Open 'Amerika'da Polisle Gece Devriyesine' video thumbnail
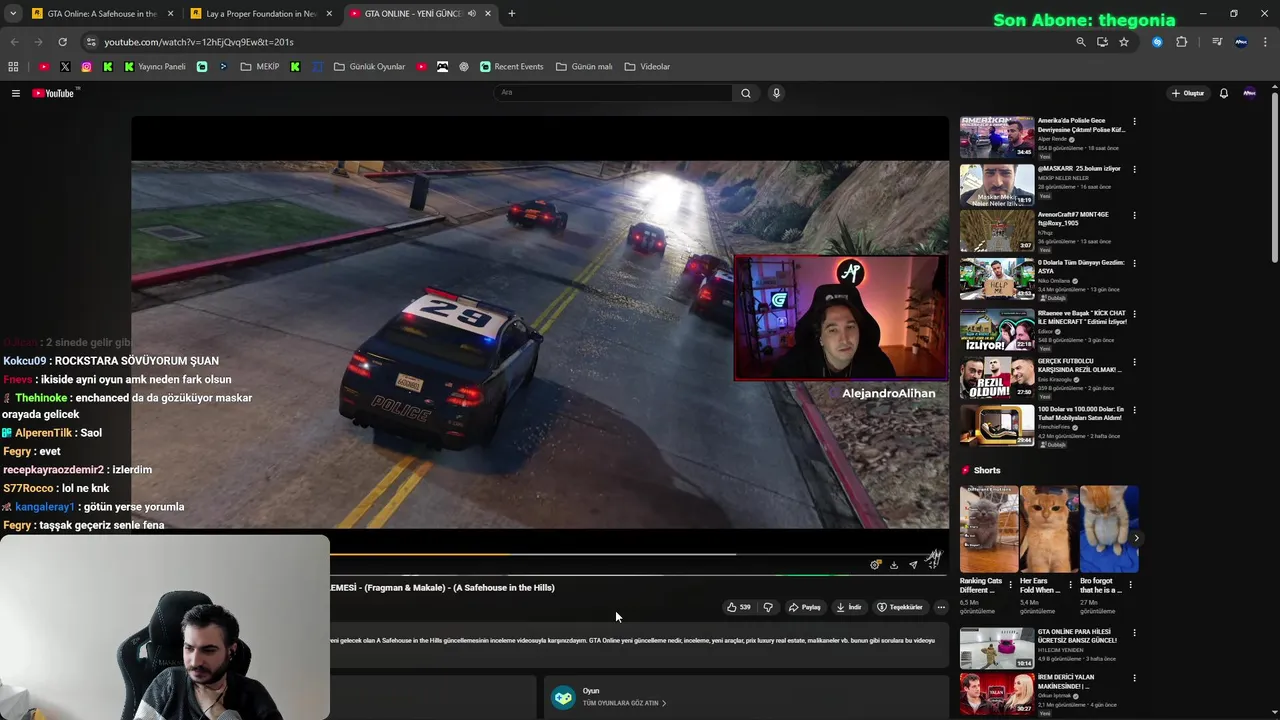 pos(997,137)
